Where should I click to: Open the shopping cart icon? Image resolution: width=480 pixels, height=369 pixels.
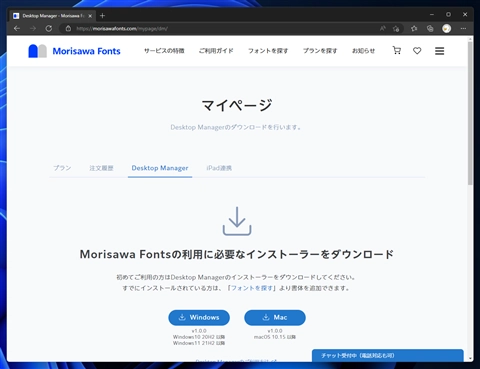pos(397,50)
